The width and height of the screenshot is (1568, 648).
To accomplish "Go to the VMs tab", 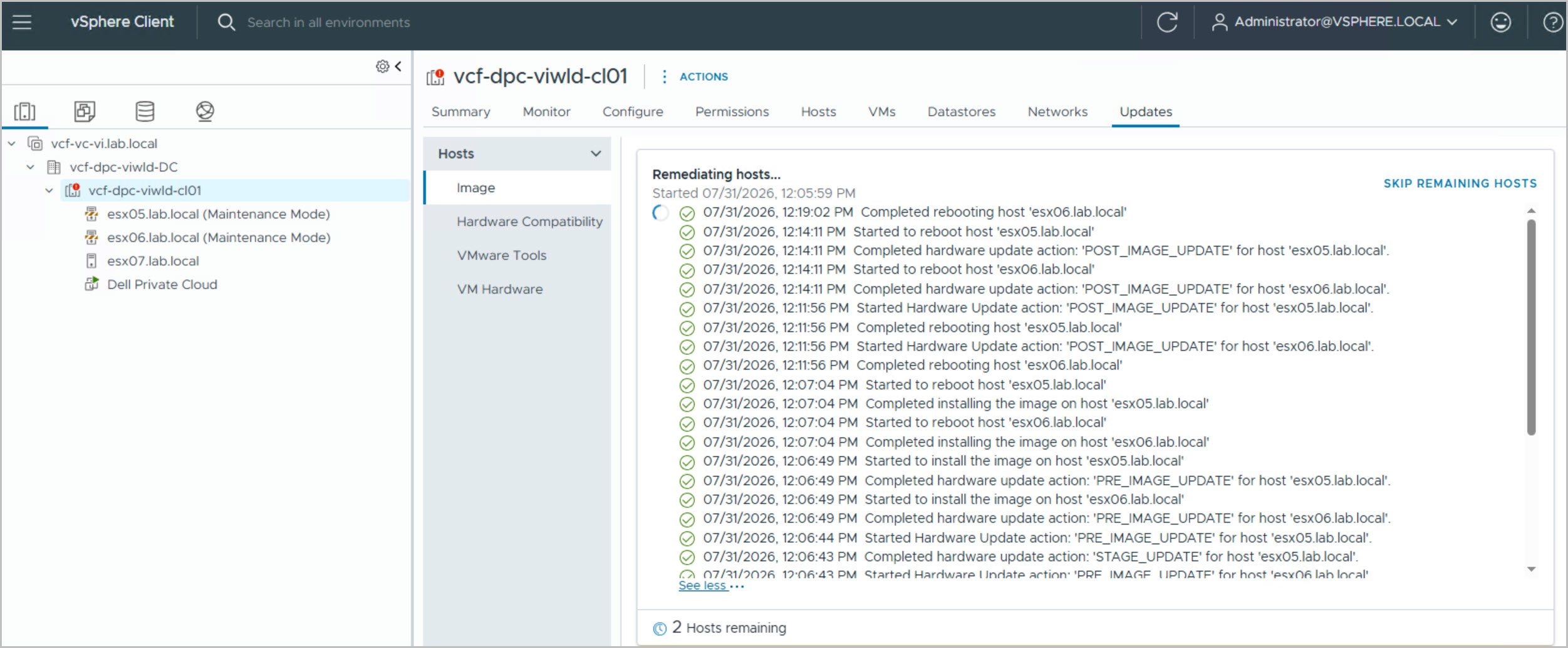I will [881, 111].
